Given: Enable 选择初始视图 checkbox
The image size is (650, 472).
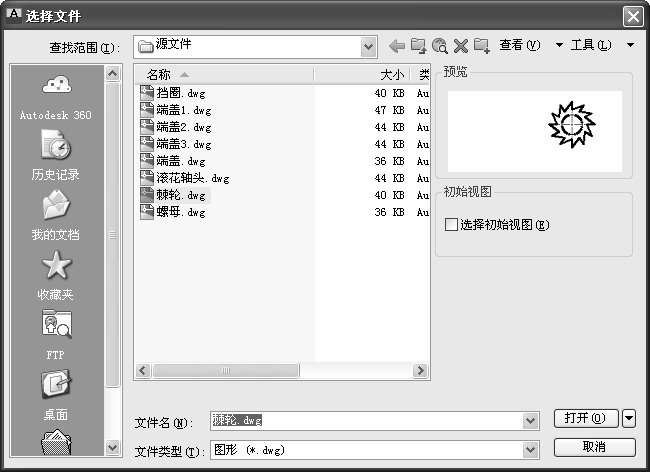Looking at the screenshot, I should pos(451,225).
